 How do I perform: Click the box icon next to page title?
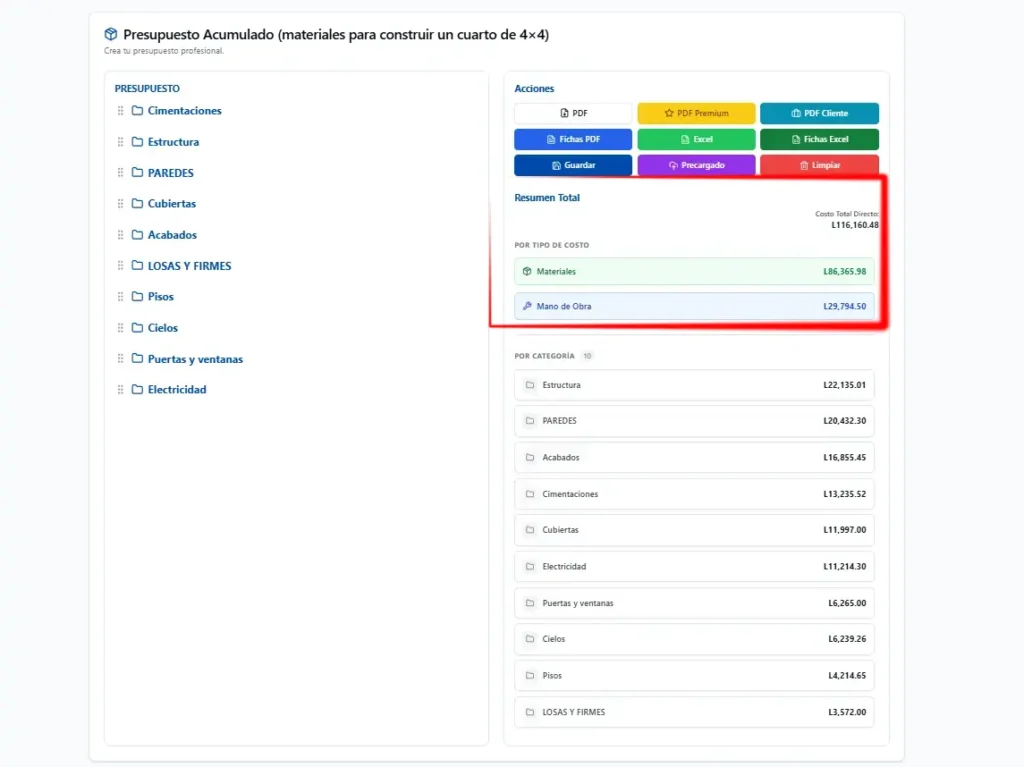point(111,35)
